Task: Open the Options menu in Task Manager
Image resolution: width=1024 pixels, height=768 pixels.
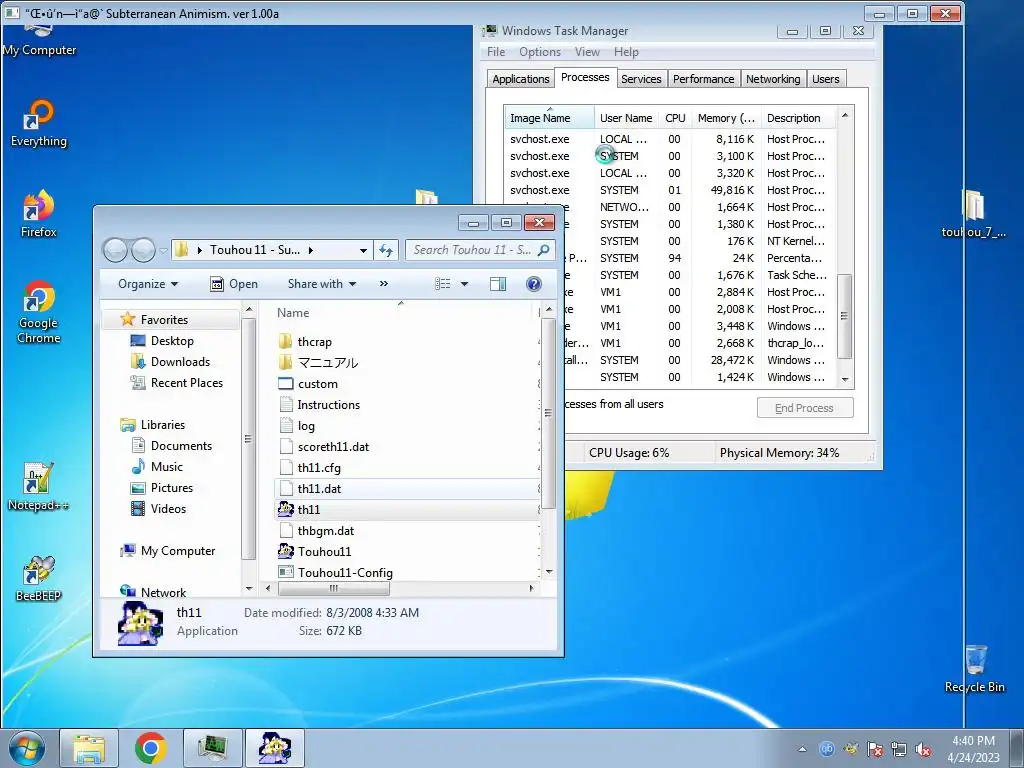Action: tap(539, 52)
